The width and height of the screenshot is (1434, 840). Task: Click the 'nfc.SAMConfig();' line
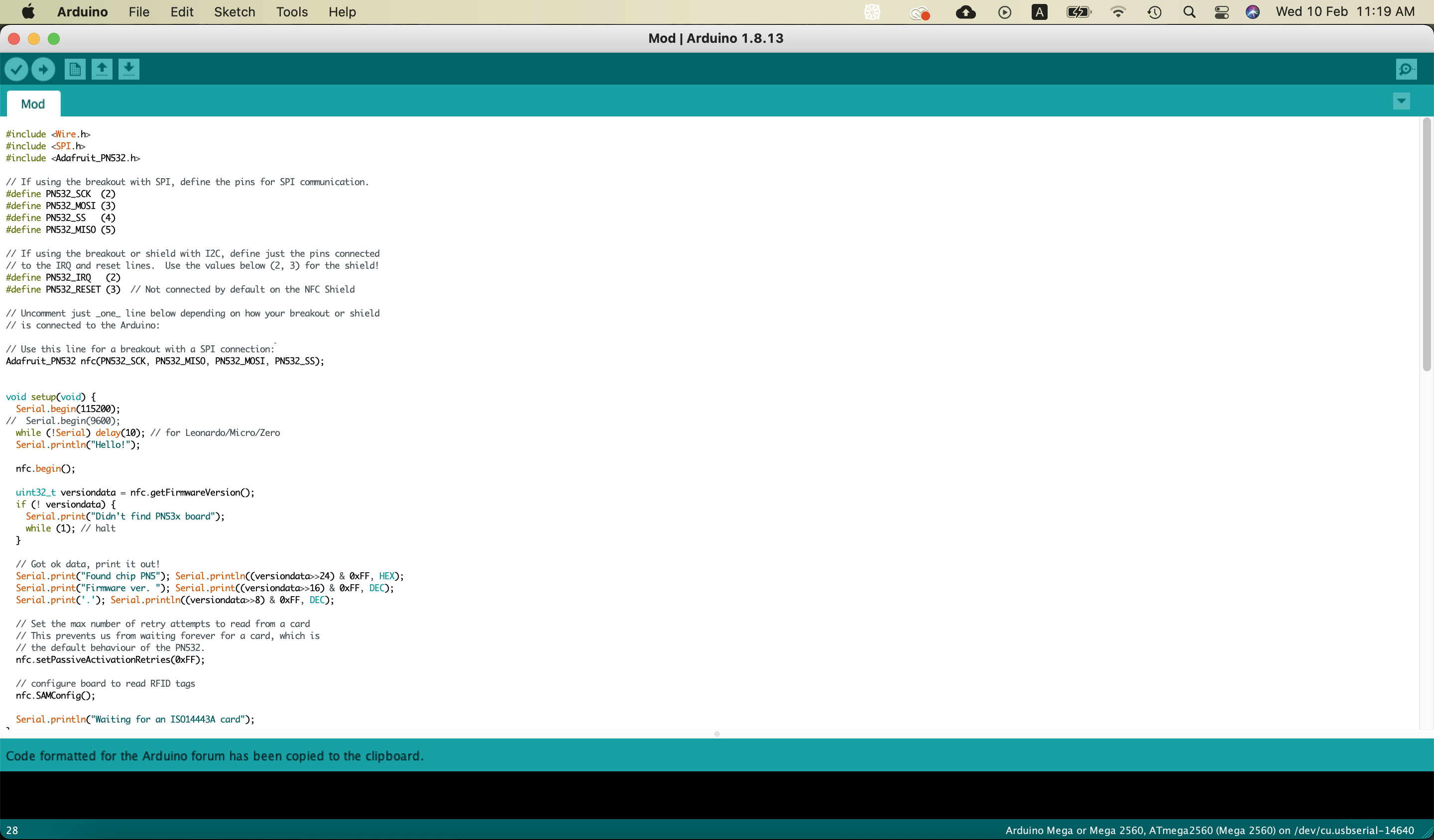click(56, 696)
